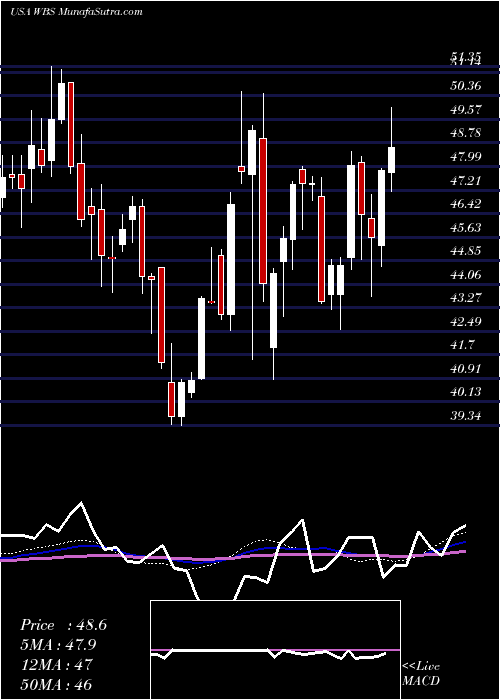Click the 49.57 price axis label

pyautogui.click(x=466, y=109)
